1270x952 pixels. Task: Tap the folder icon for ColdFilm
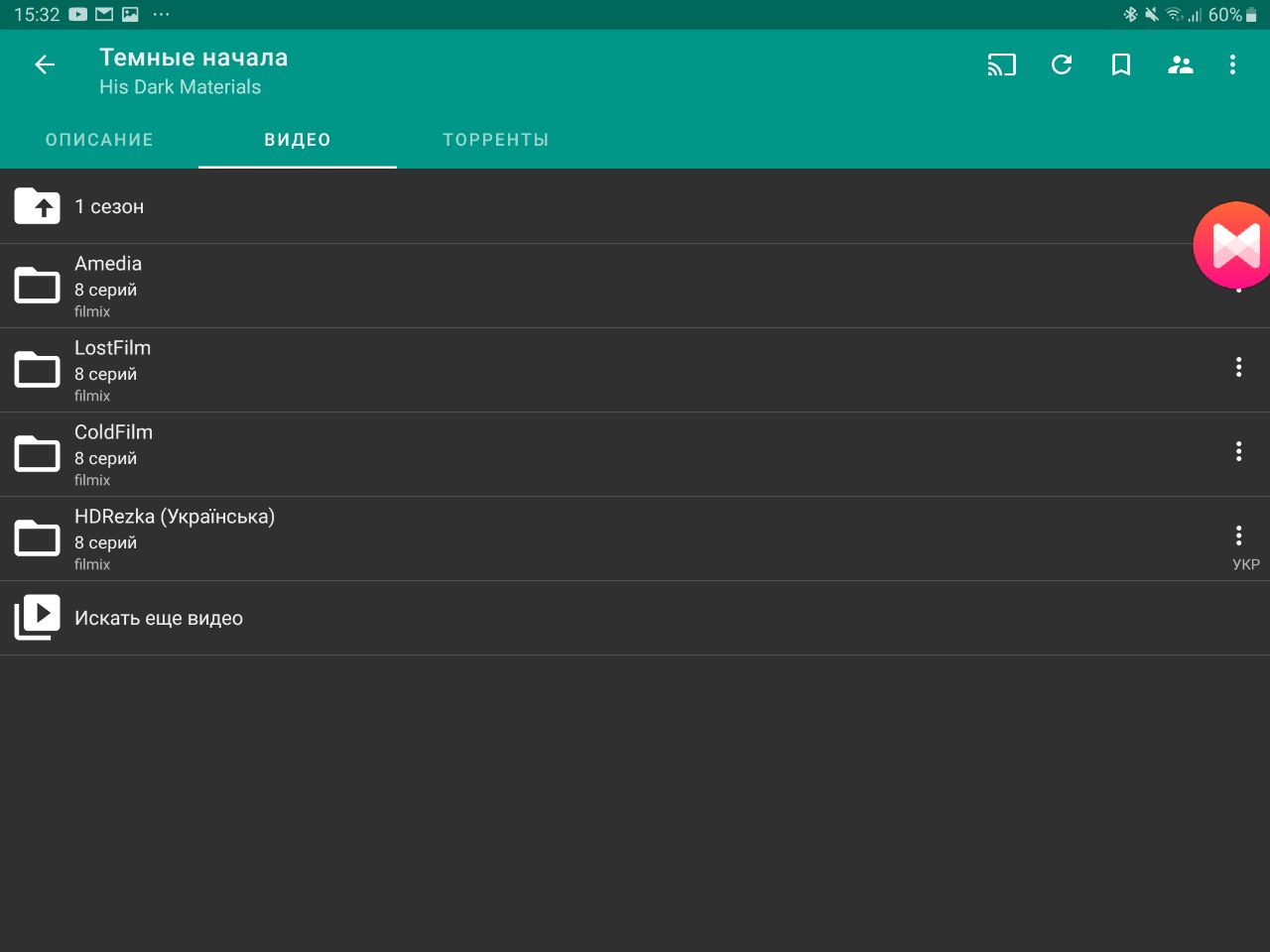pyautogui.click(x=38, y=454)
